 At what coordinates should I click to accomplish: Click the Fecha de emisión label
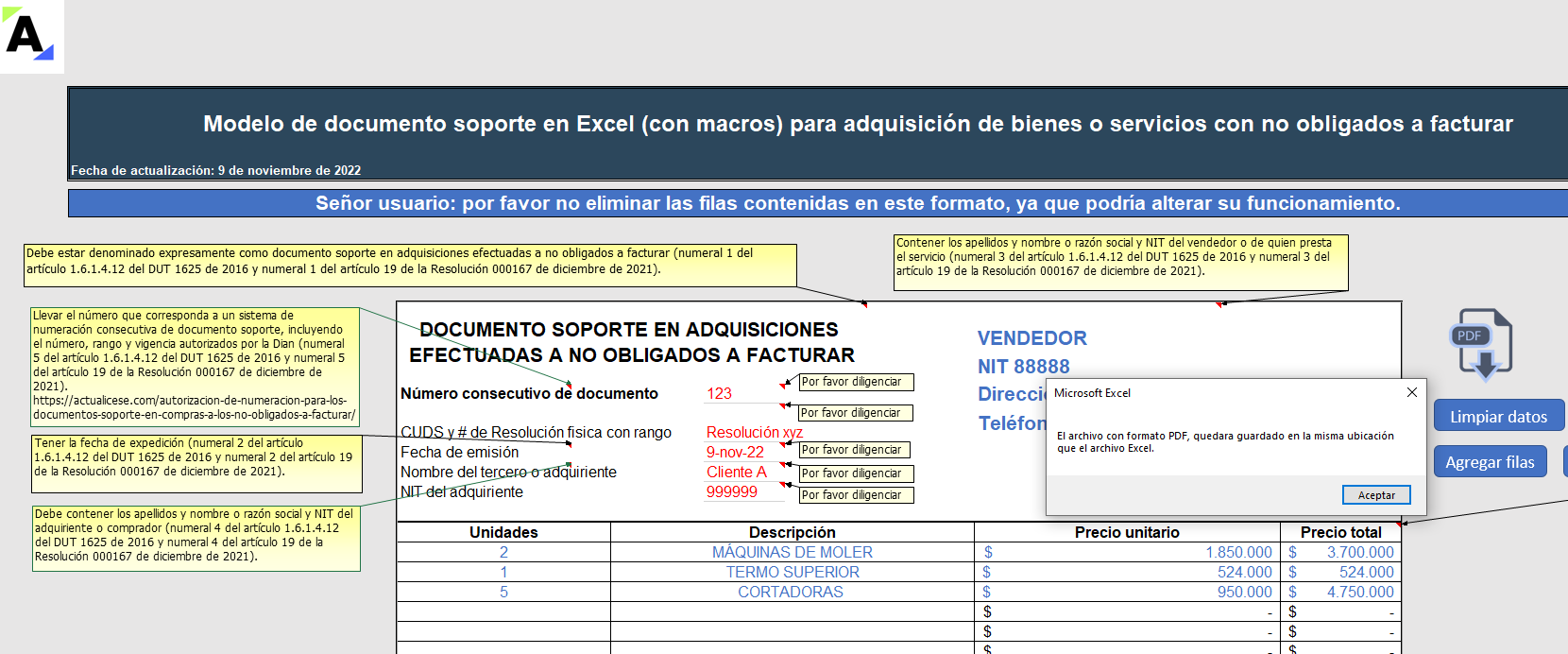pos(459,453)
